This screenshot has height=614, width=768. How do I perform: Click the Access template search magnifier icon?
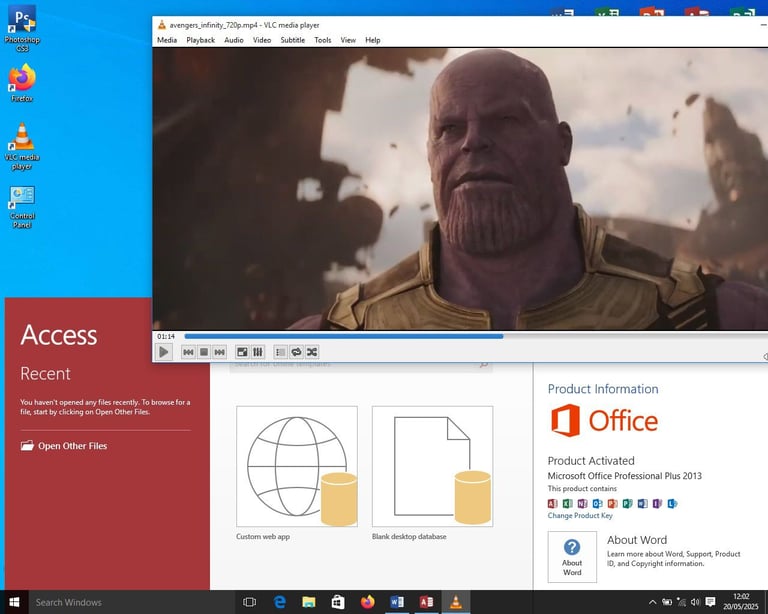pyautogui.click(x=484, y=365)
